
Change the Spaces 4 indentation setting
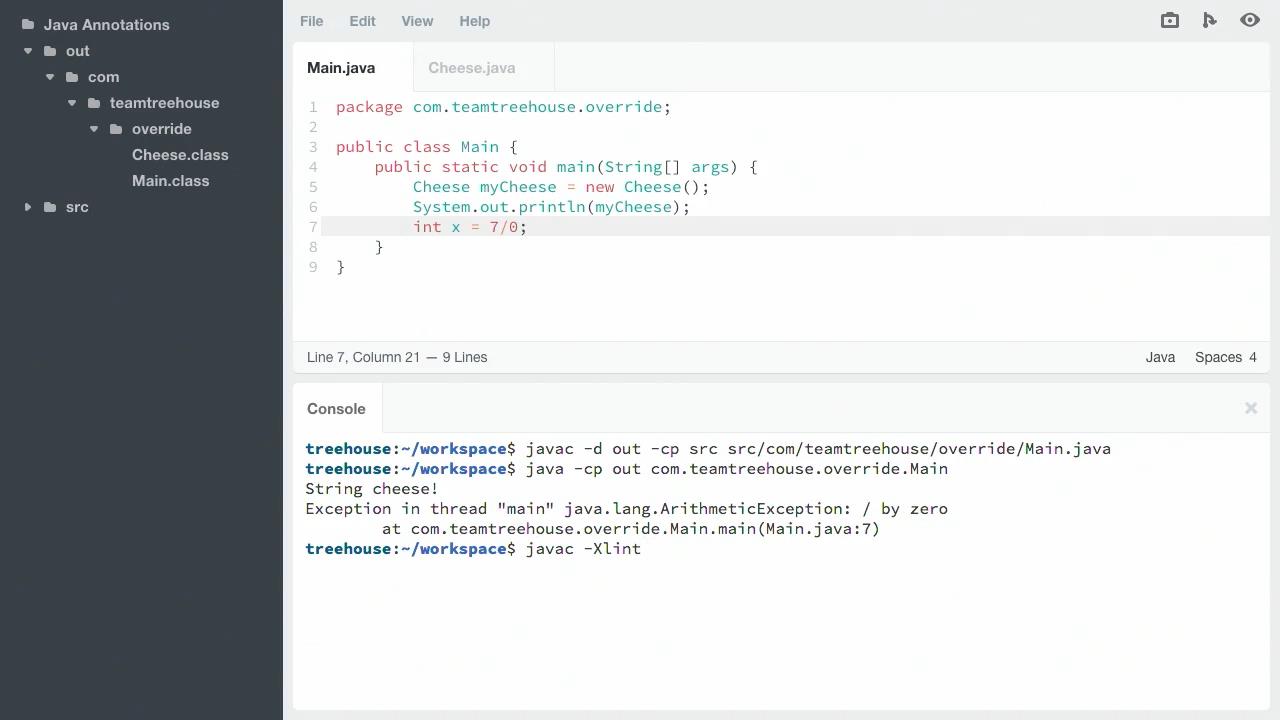click(1226, 357)
